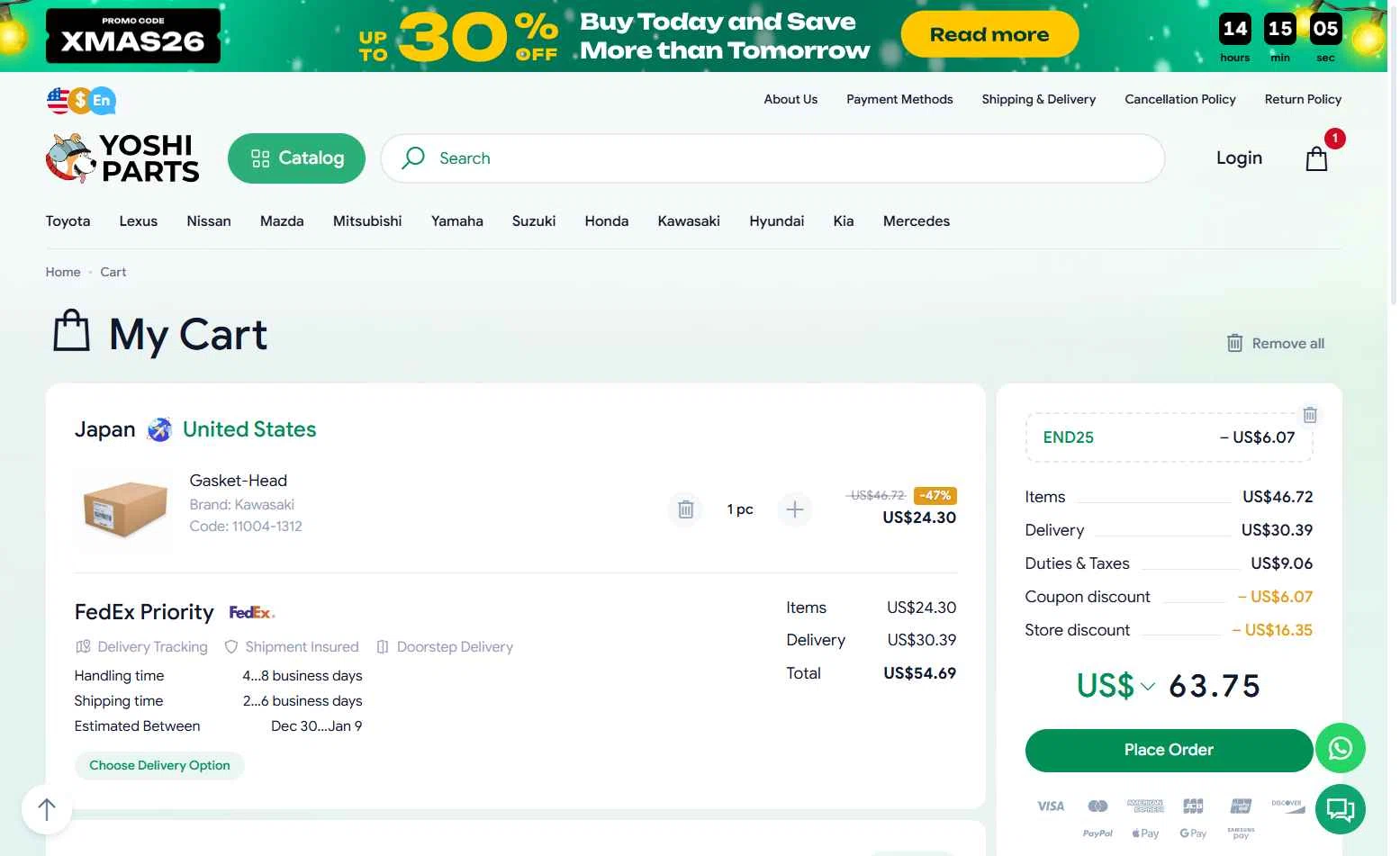1400x856 pixels.
Task: Click the Place Order button
Action: click(1169, 750)
